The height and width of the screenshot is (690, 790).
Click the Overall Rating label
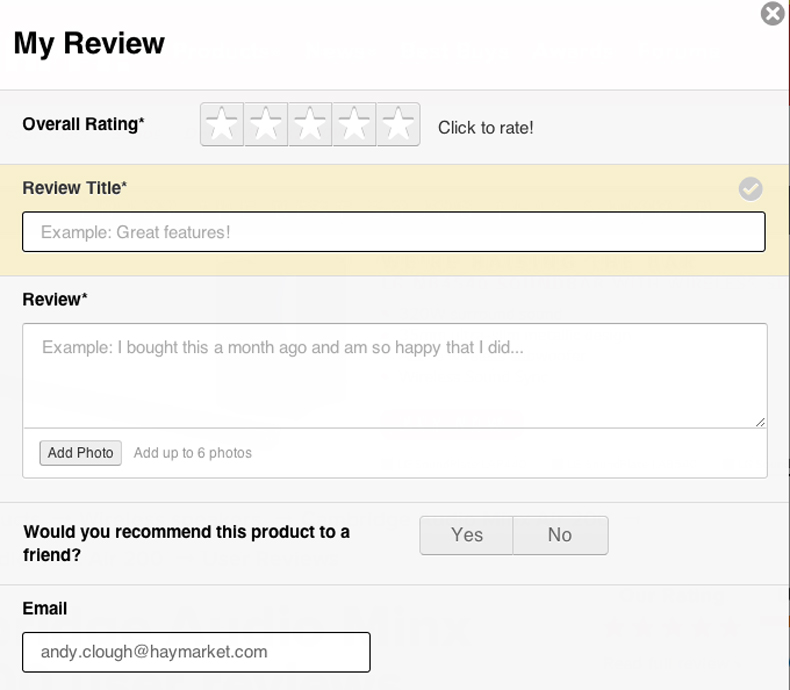pos(83,124)
